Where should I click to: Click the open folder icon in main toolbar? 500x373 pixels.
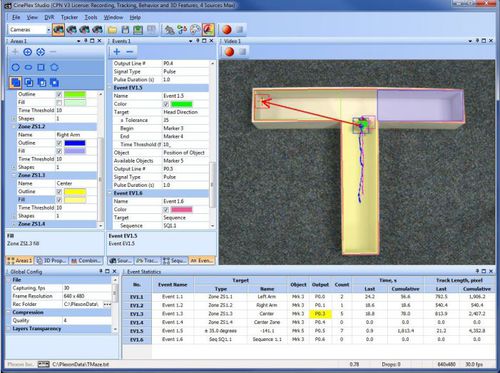(112, 30)
